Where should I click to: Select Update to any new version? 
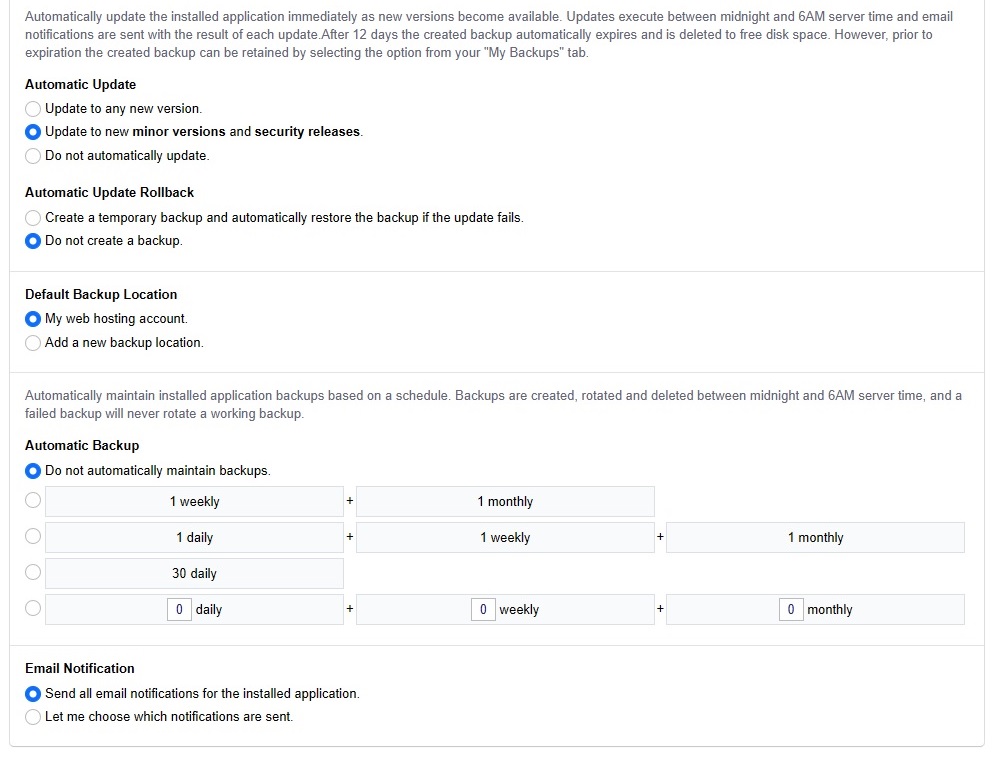click(x=32, y=108)
